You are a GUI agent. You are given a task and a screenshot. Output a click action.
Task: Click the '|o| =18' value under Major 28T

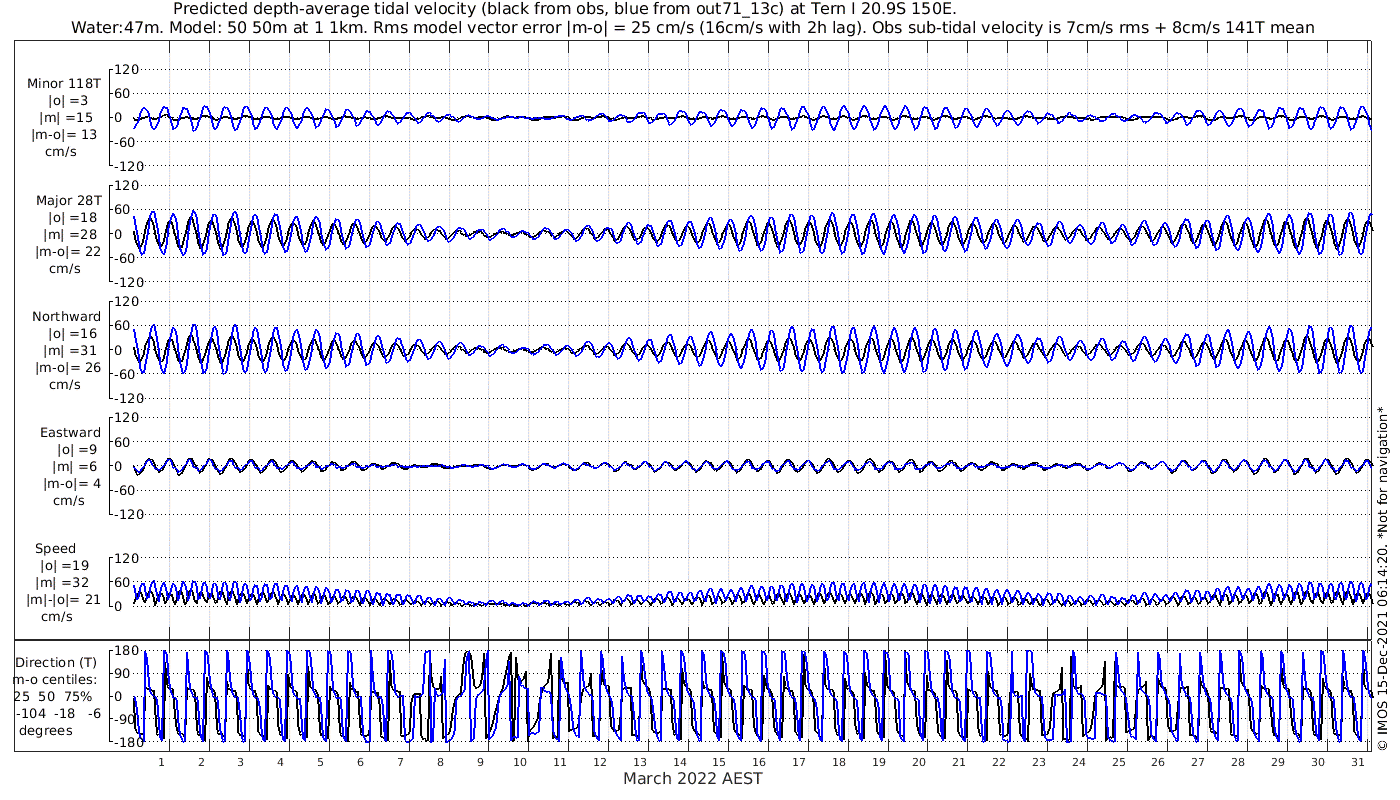pyautogui.click(x=73, y=217)
